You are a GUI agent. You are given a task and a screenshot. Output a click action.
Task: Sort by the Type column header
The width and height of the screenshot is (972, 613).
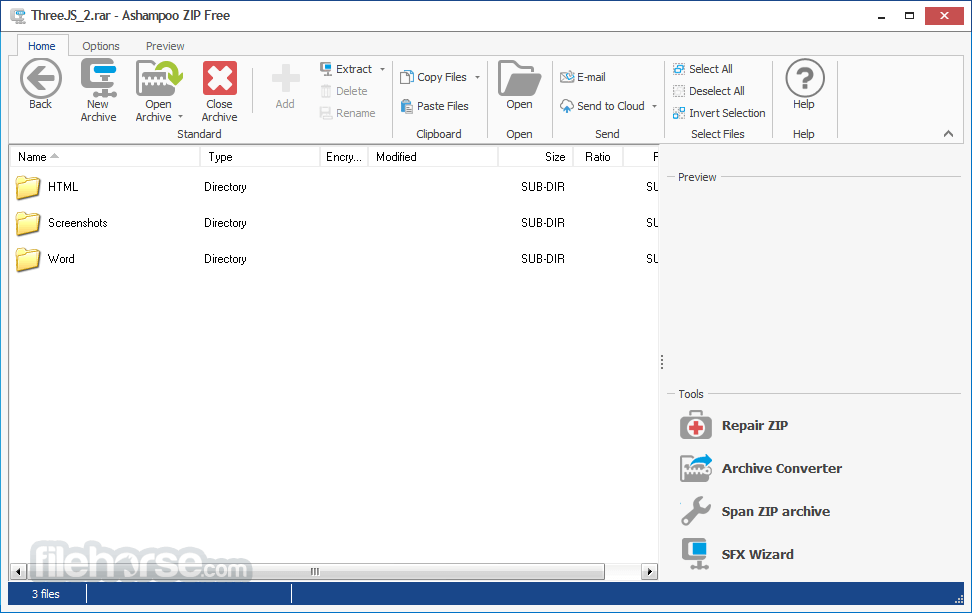[x=260, y=157]
